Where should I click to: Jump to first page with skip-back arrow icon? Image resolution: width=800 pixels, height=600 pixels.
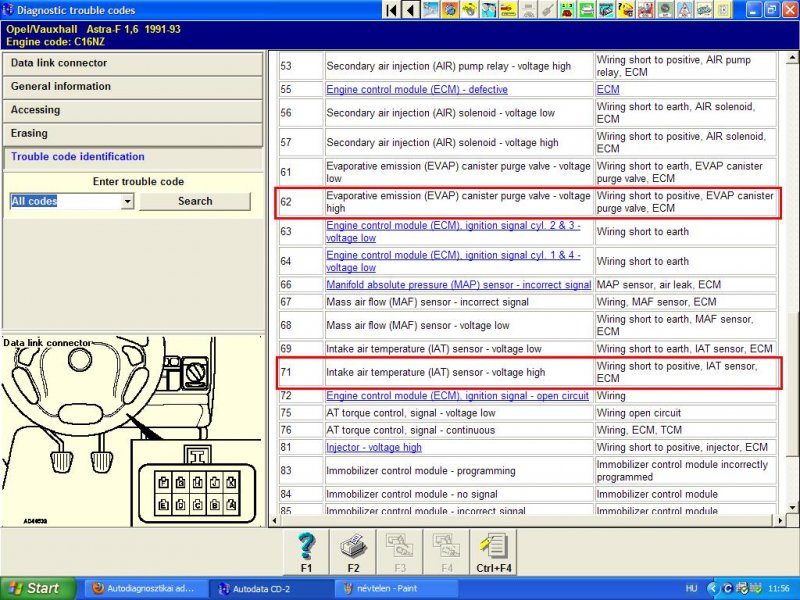(392, 10)
